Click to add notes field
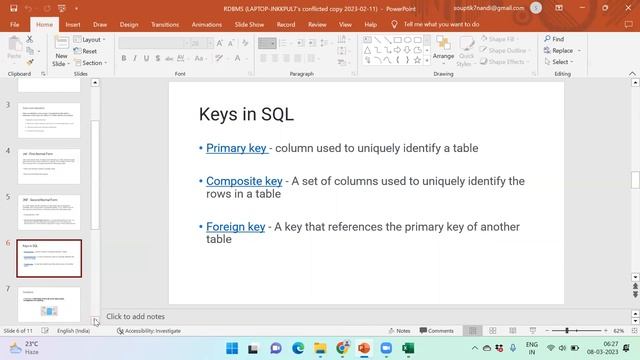This screenshot has height=360, width=640. (135, 316)
